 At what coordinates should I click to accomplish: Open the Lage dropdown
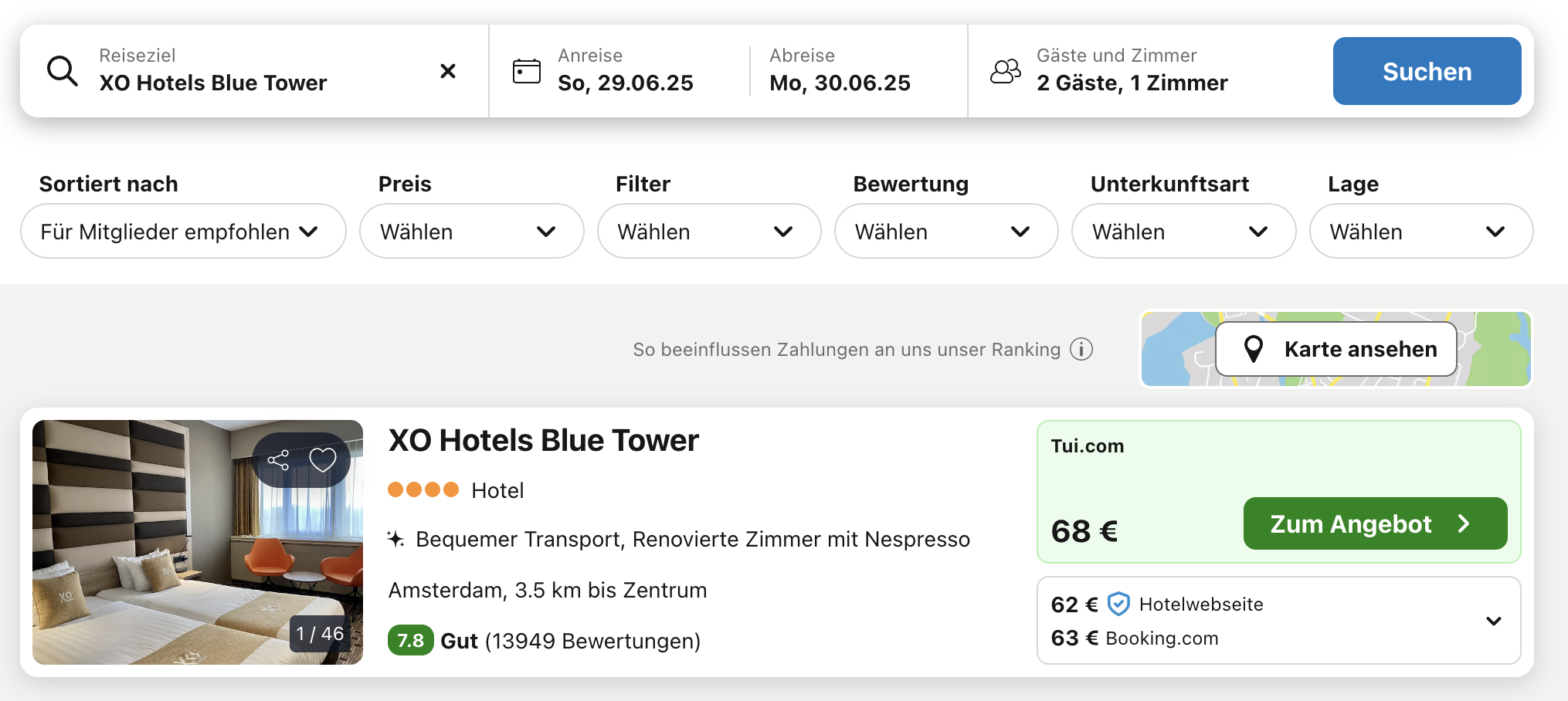pos(1421,231)
